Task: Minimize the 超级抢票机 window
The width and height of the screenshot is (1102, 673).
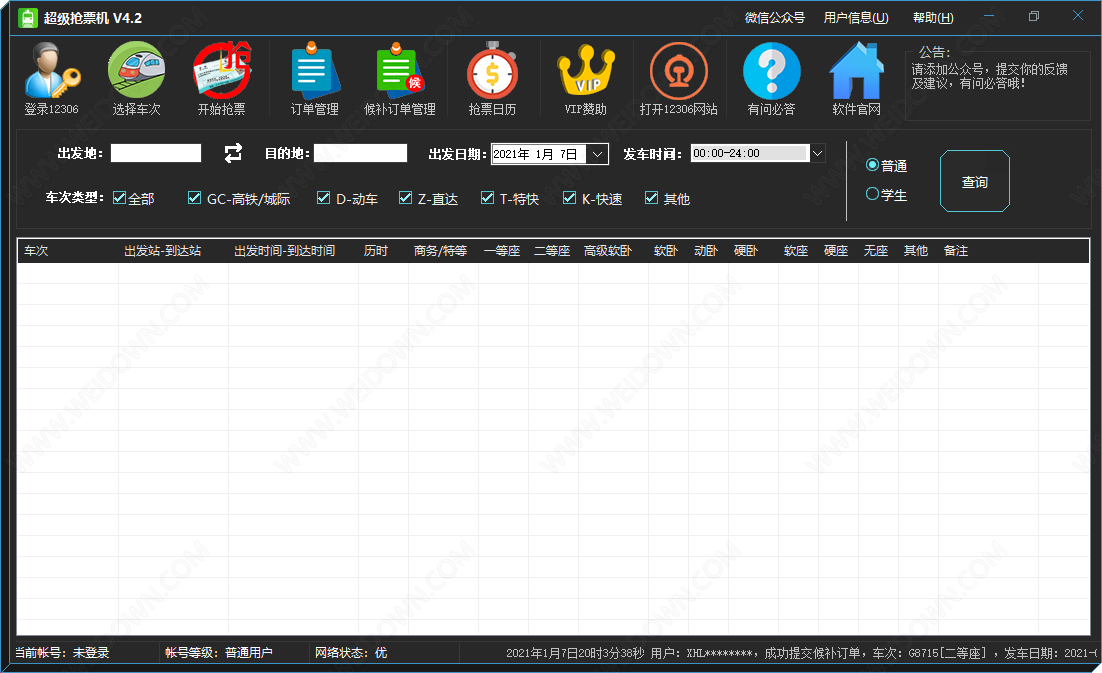Action: pyautogui.click(x=990, y=16)
